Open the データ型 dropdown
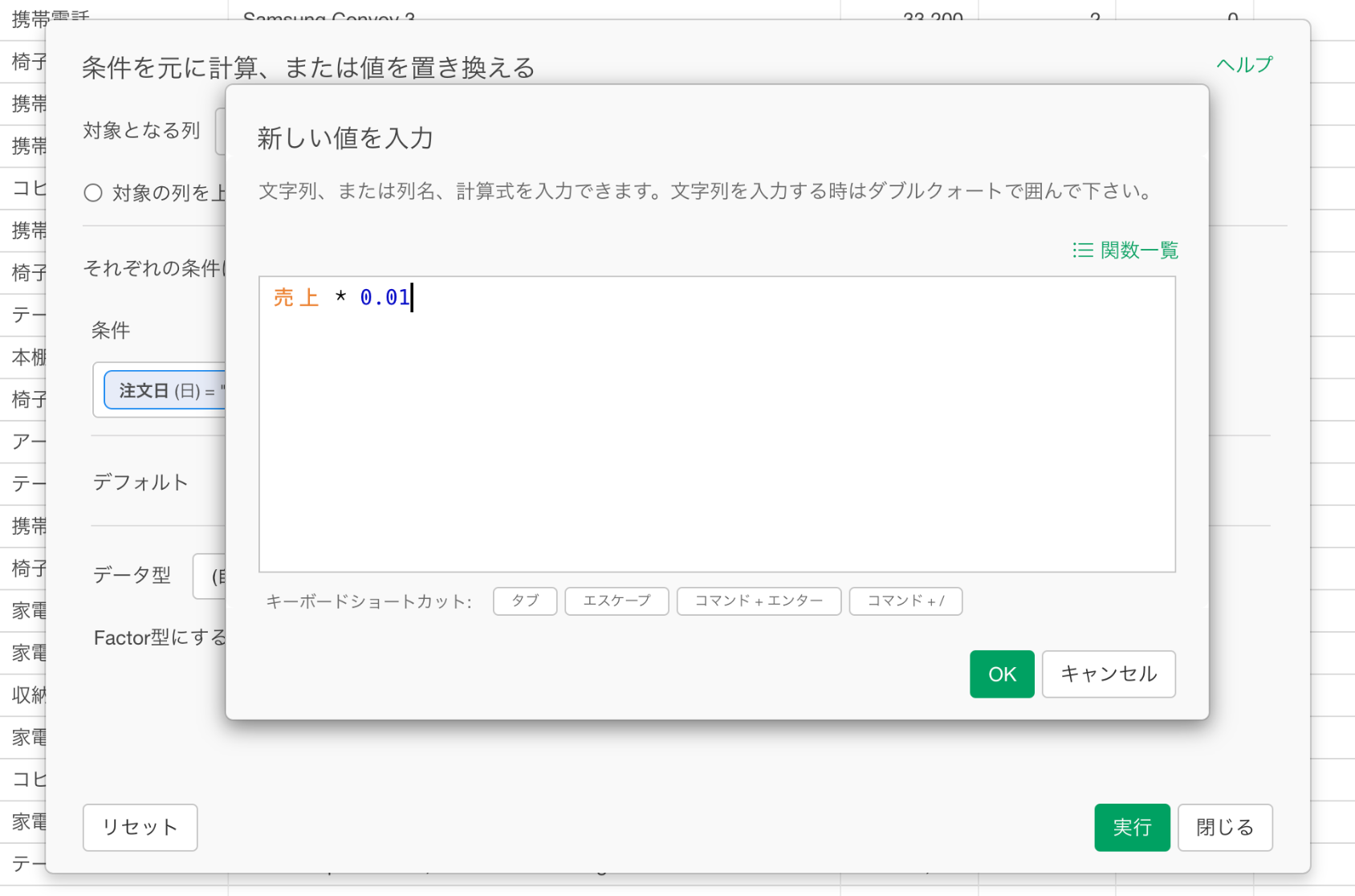Screen dimensions: 1355x896 [x=210, y=576]
